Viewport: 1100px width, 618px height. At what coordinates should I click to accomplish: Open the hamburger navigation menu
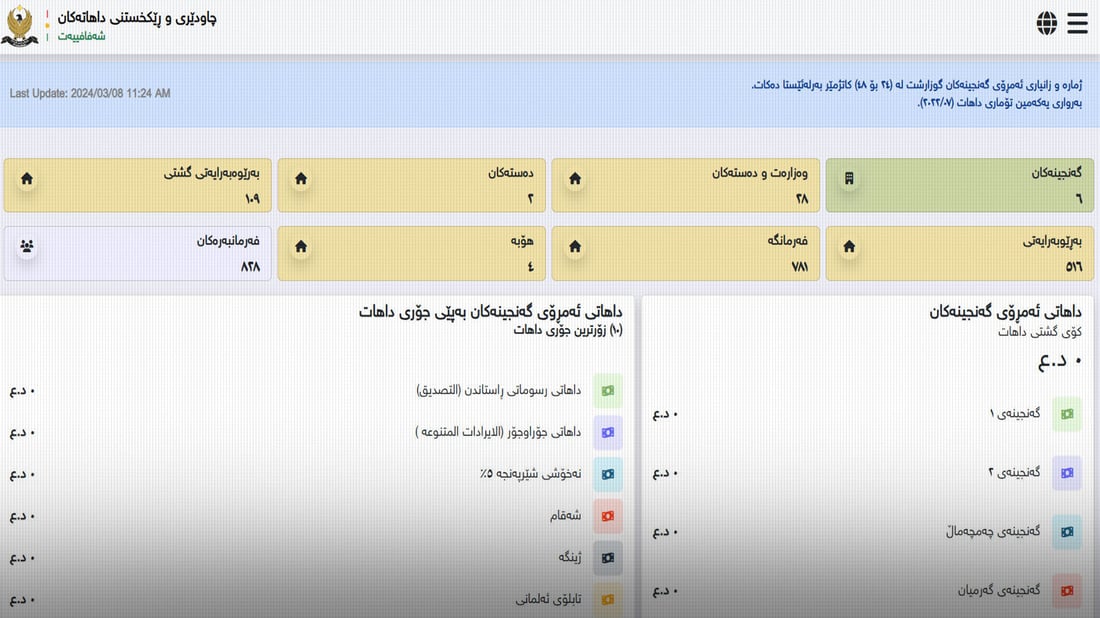[1077, 22]
